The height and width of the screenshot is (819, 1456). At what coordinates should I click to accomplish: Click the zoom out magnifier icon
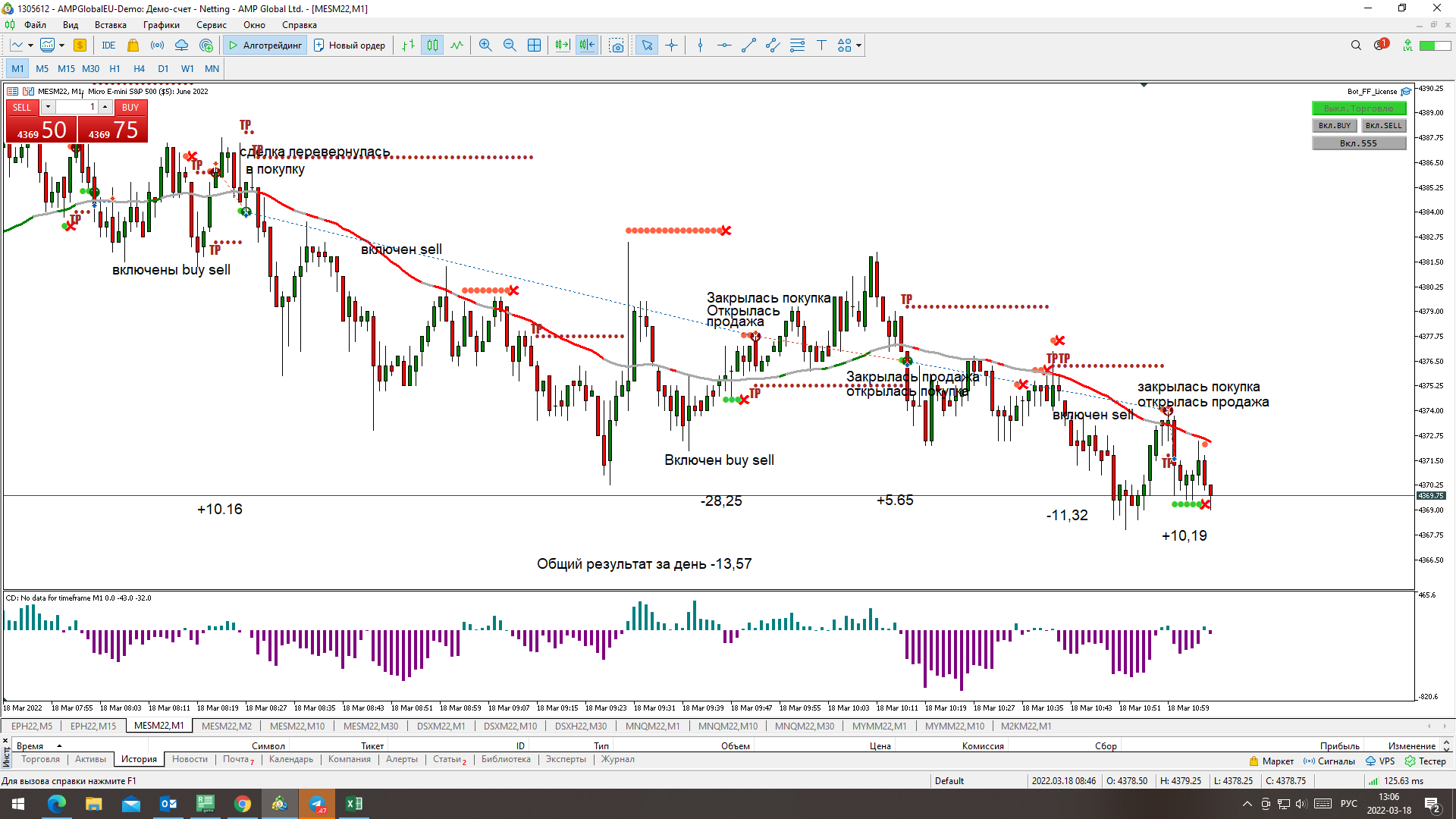[x=510, y=45]
